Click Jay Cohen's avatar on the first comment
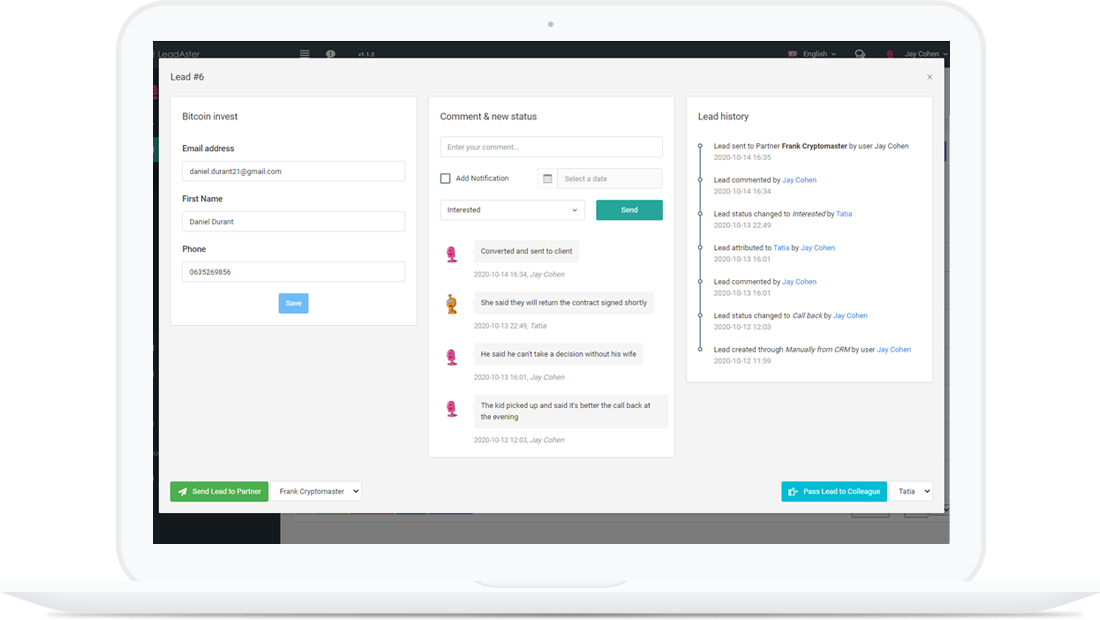Viewport: 1100px width, 620px height. pyautogui.click(x=451, y=254)
